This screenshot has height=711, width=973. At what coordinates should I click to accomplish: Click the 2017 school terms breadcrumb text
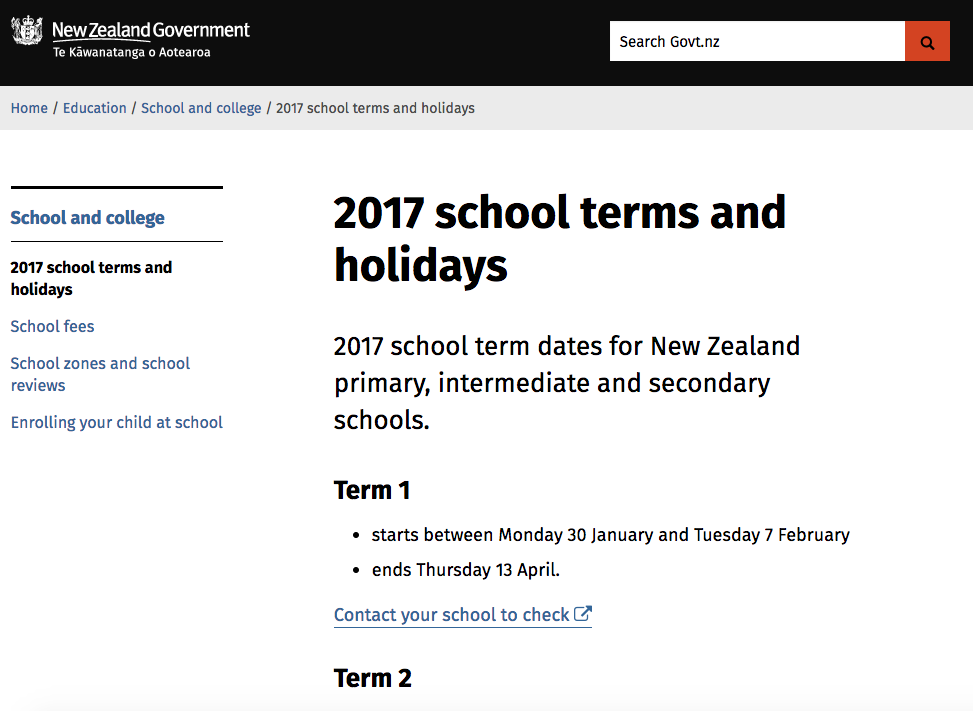pyautogui.click(x=375, y=108)
